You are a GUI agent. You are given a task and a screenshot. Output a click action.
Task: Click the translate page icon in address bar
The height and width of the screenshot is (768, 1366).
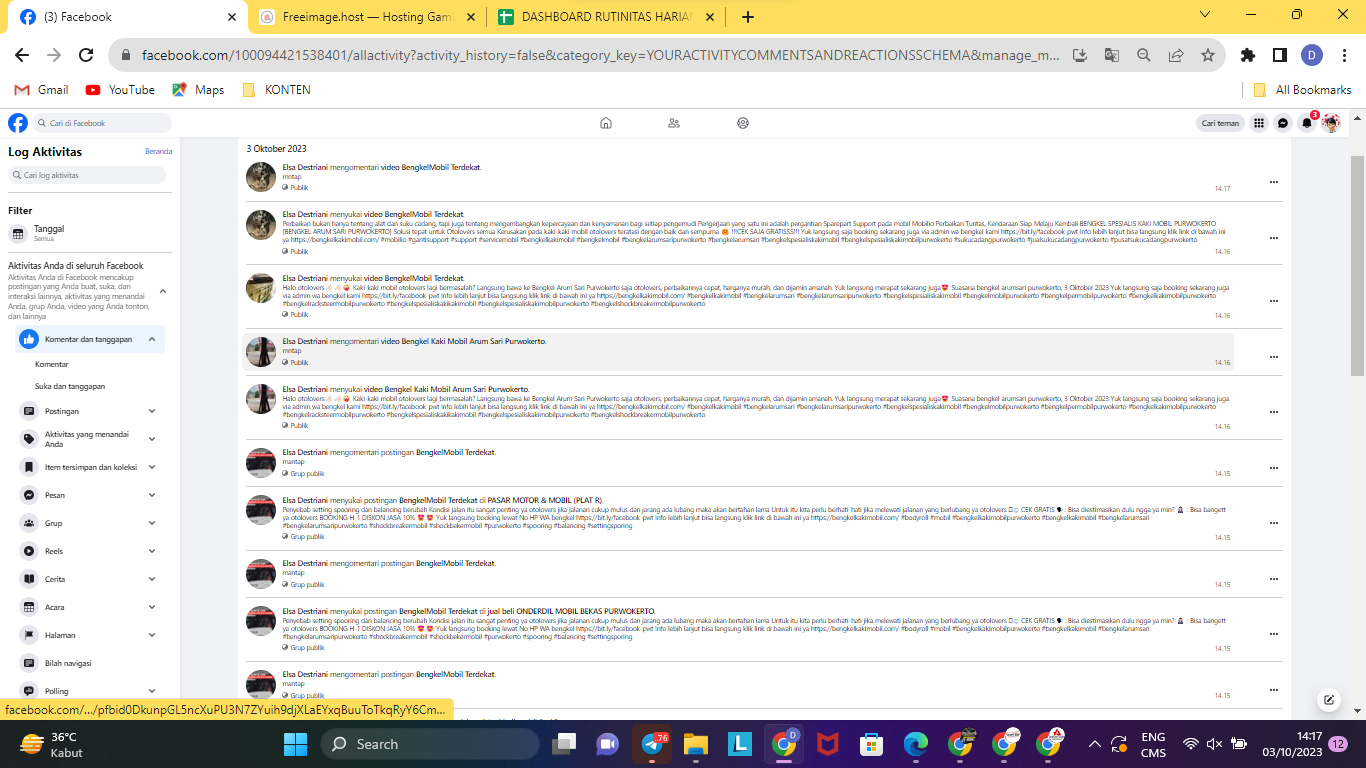coord(1112,55)
